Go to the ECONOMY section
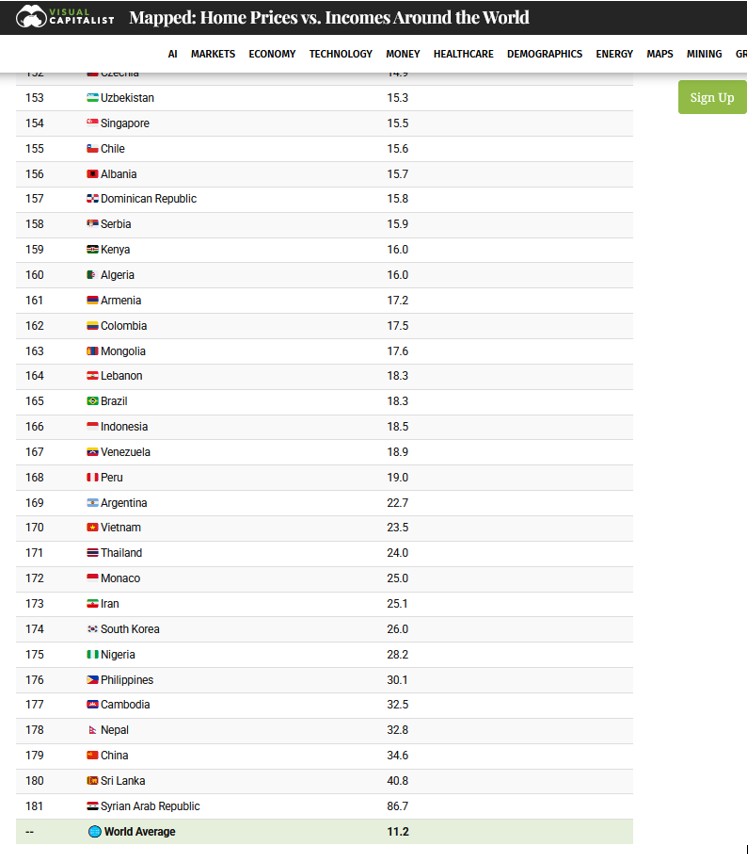 (272, 54)
